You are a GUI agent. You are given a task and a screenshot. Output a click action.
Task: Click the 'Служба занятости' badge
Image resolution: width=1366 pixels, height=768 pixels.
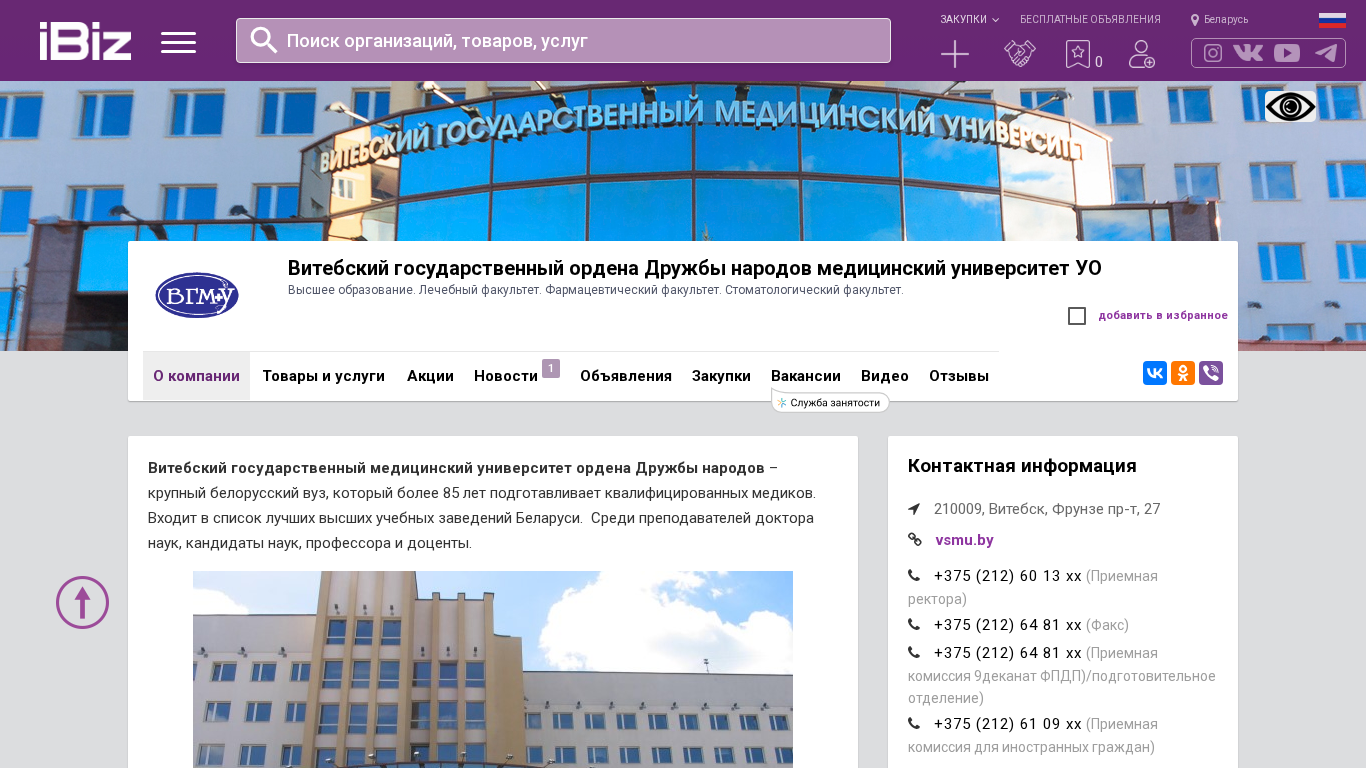click(x=830, y=402)
